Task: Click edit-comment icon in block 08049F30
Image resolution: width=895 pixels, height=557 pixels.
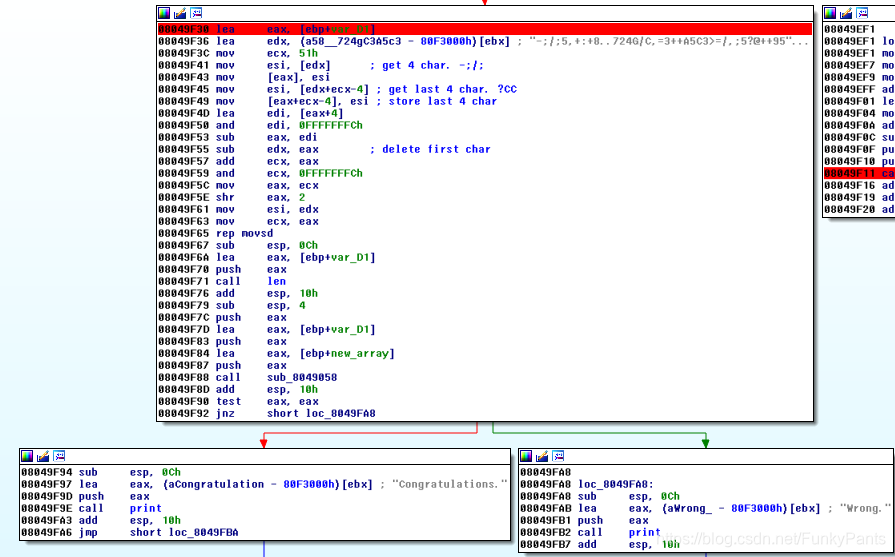Action: pos(180,13)
